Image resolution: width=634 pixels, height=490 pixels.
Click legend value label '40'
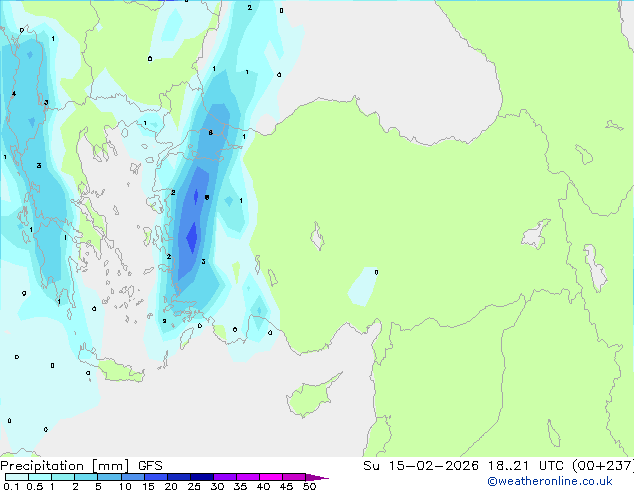(263, 486)
